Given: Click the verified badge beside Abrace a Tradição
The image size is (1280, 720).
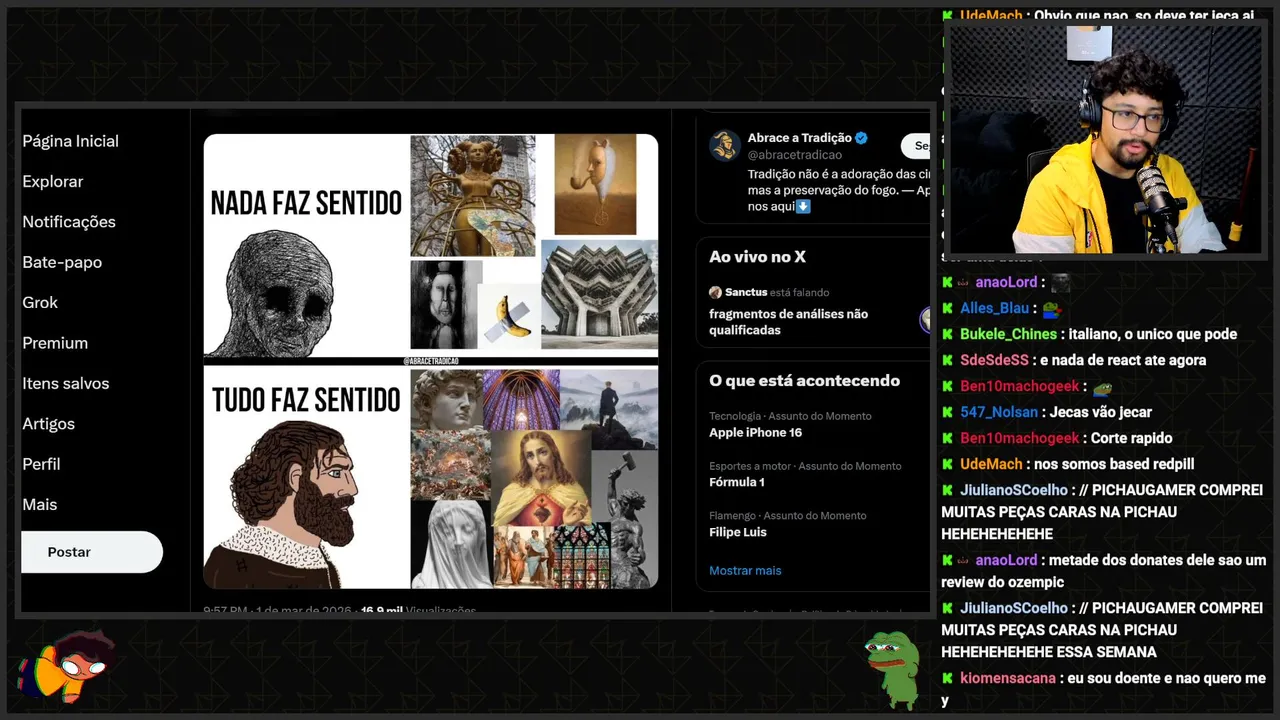Looking at the screenshot, I should (x=861, y=138).
